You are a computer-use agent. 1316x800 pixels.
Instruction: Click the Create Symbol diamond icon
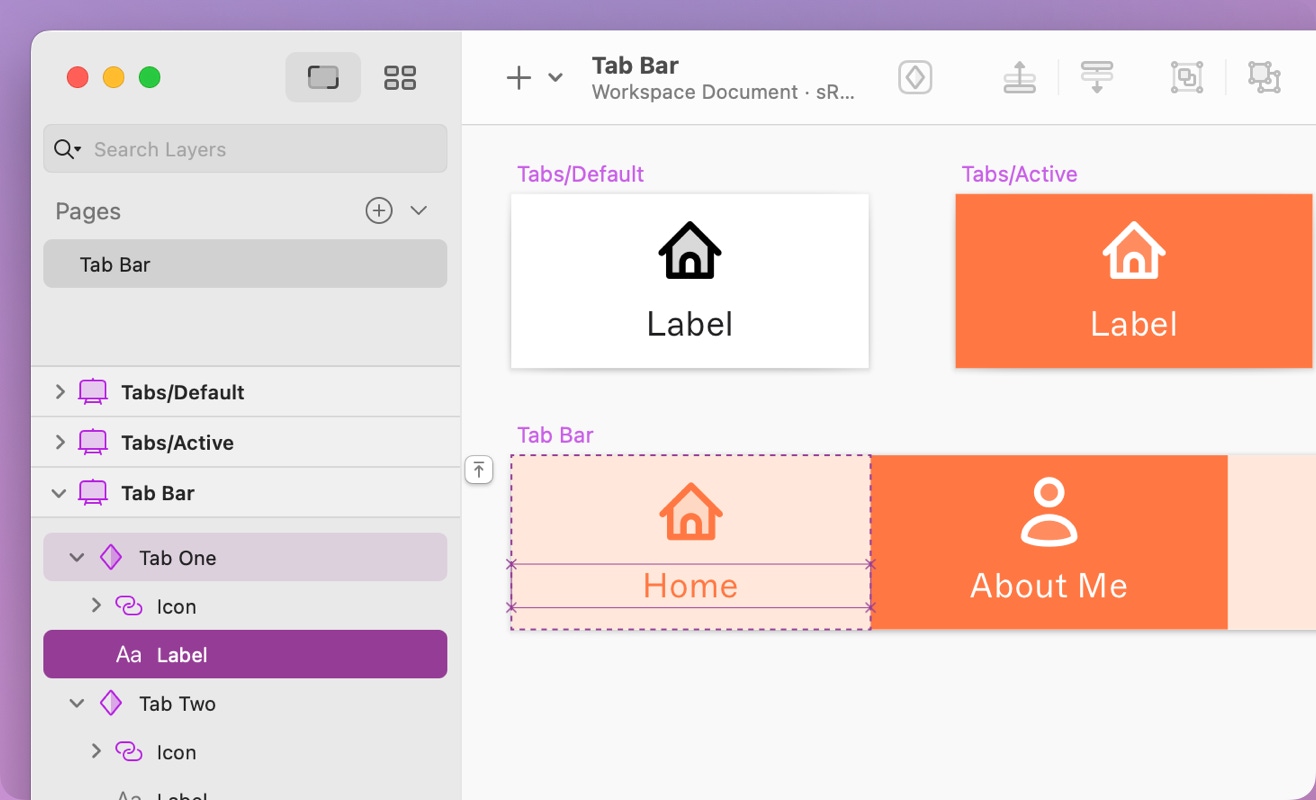[x=915, y=78]
